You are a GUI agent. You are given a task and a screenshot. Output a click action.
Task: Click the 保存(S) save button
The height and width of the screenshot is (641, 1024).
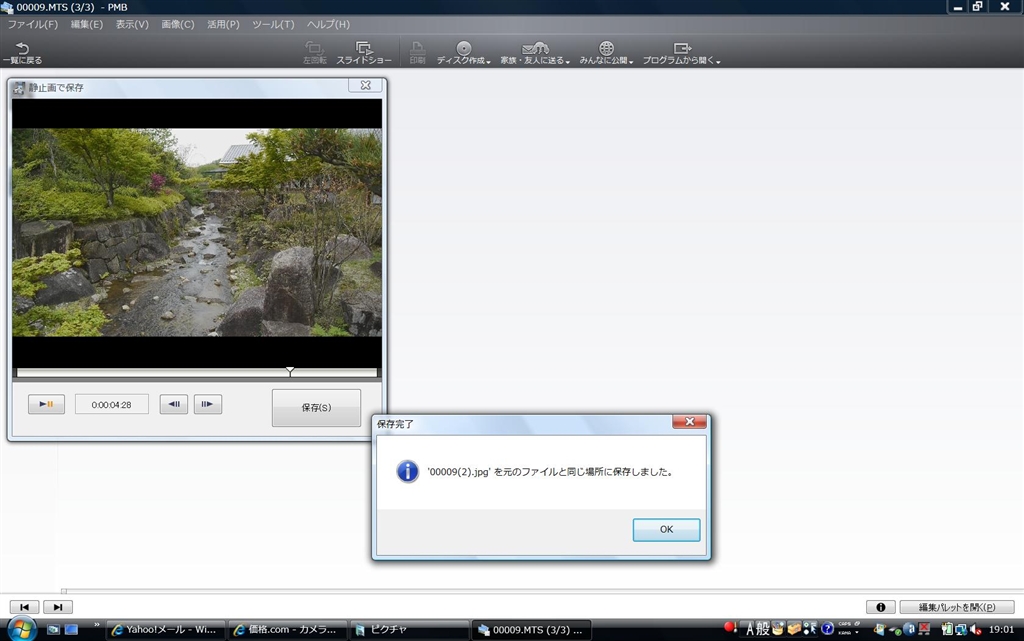[x=316, y=408]
